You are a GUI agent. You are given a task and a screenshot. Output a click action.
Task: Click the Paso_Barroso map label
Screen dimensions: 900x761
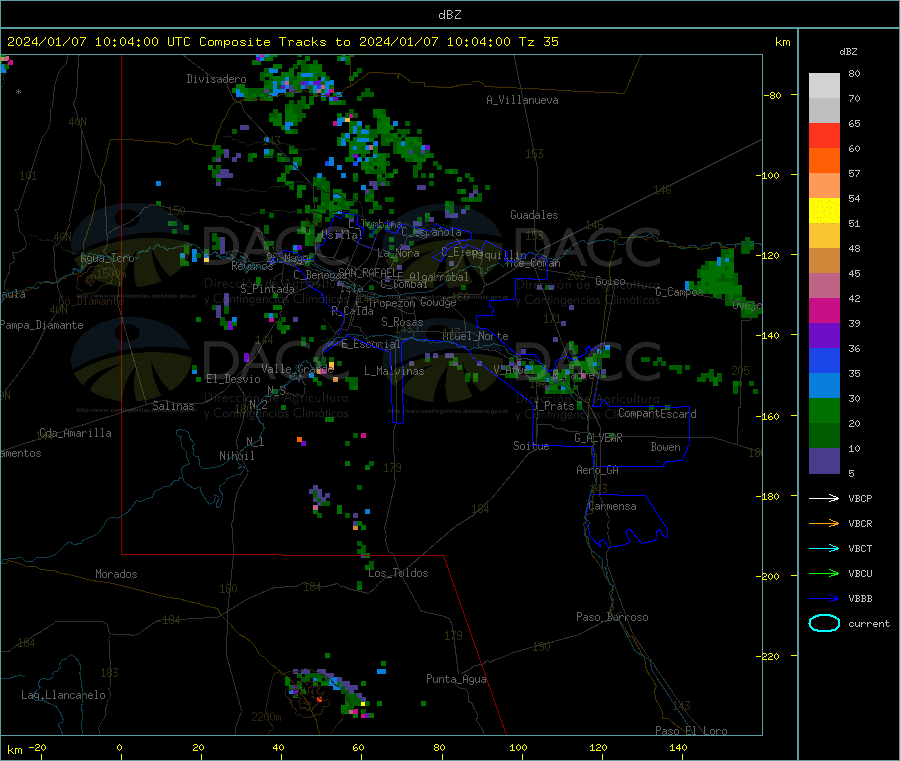point(612,617)
